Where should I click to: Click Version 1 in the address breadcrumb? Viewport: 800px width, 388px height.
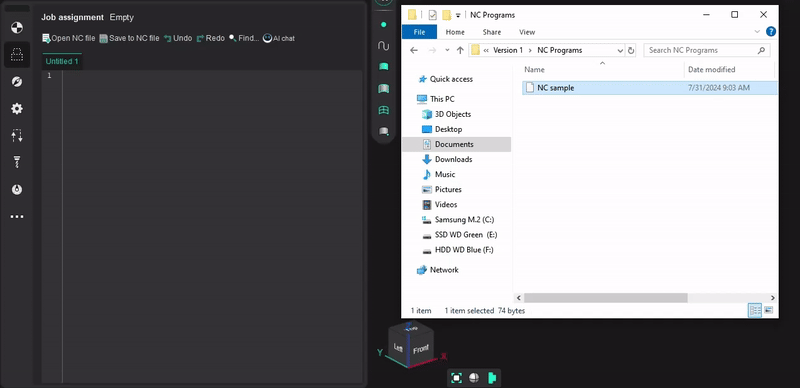click(508, 50)
